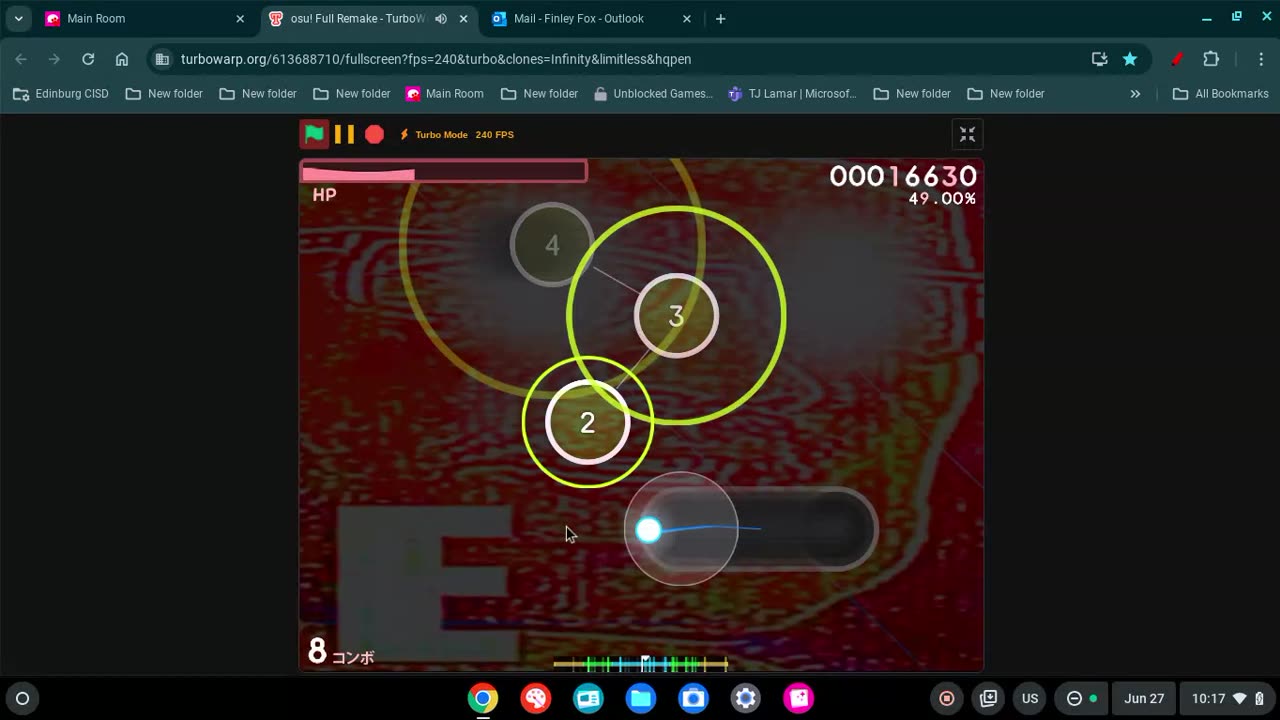The width and height of the screenshot is (1280, 720).
Task: Open quick settings at the 10:17 clock
Action: [x=1228, y=698]
